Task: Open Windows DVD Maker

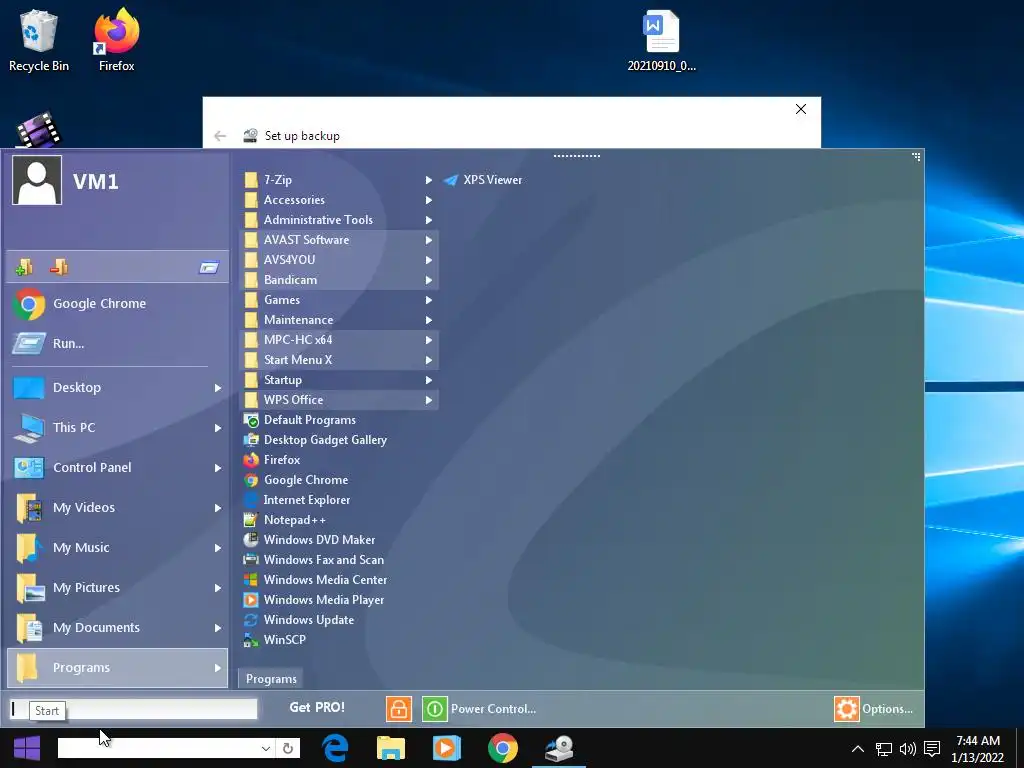Action: 310,540
